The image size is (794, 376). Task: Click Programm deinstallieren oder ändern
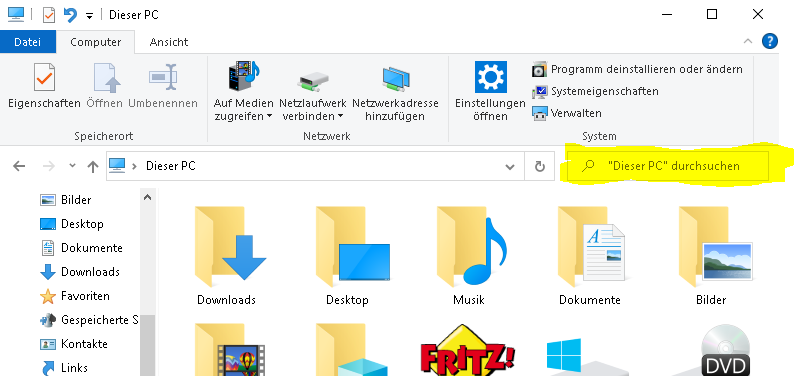click(x=637, y=69)
